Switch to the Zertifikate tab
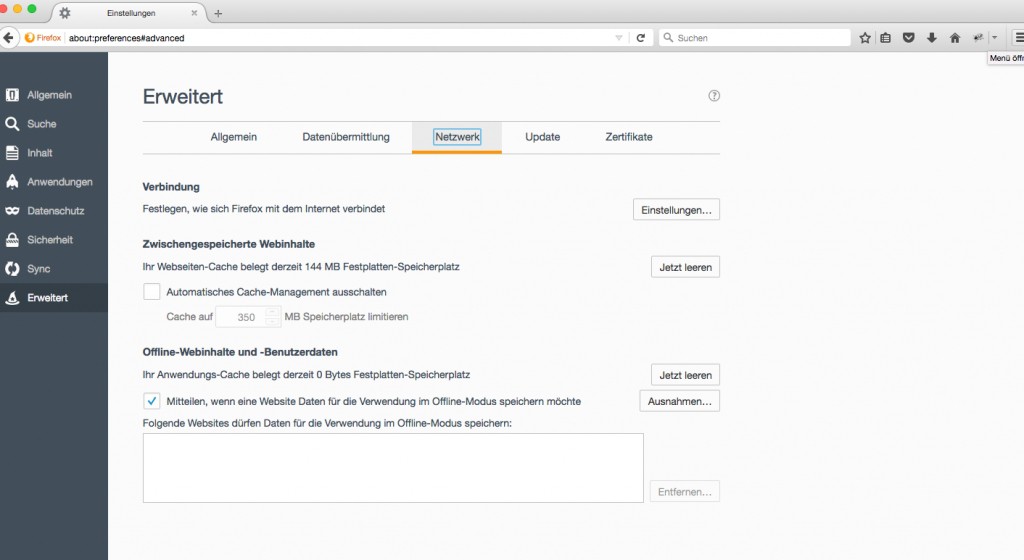The height and width of the screenshot is (560, 1024). [x=629, y=137]
